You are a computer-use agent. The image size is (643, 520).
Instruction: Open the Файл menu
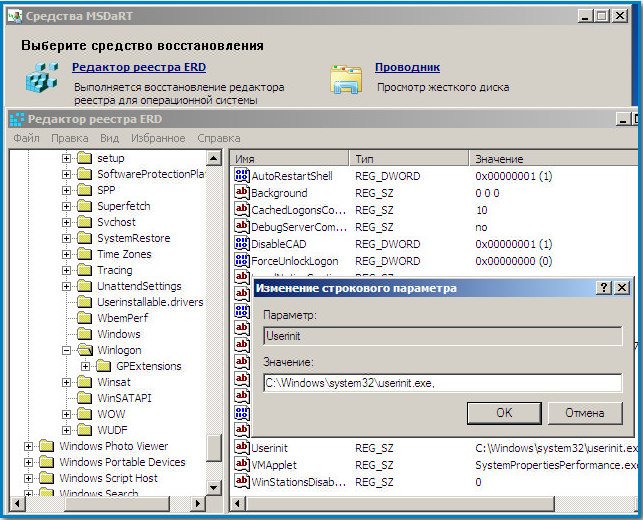pyautogui.click(x=27, y=138)
